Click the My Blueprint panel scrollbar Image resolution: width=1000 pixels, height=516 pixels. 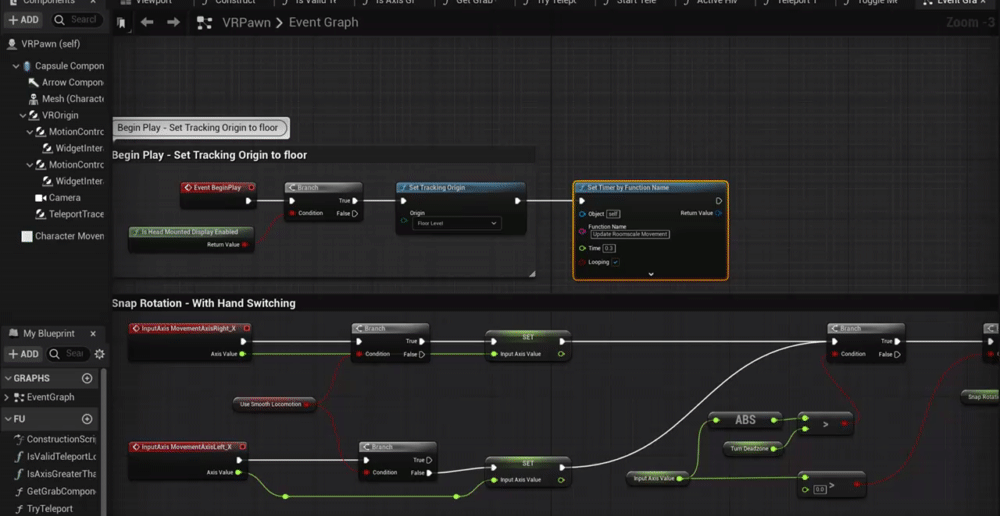[x=103, y=440]
